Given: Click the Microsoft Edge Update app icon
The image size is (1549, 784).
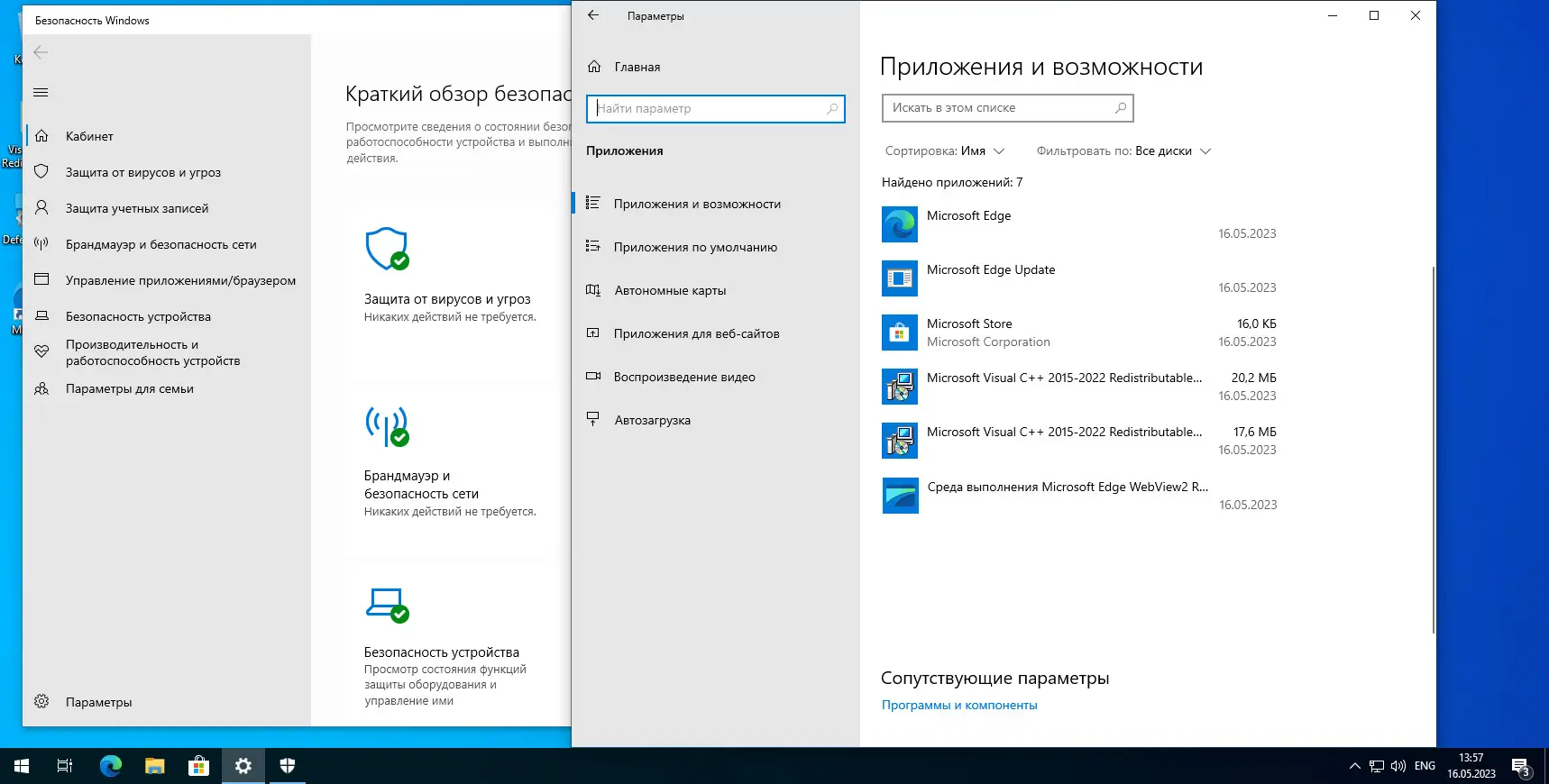Looking at the screenshot, I should click(900, 278).
